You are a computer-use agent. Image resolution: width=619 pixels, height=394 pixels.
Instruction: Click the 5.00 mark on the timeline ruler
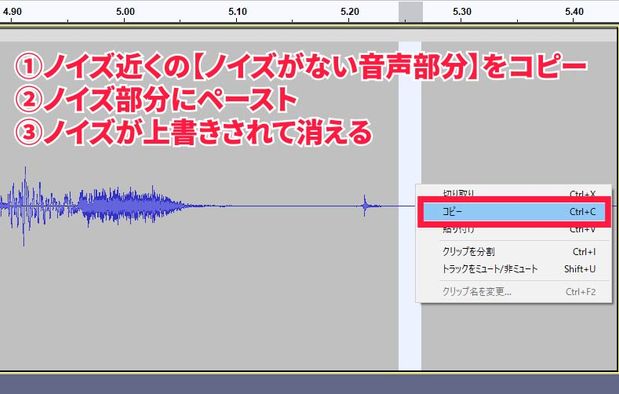point(125,11)
